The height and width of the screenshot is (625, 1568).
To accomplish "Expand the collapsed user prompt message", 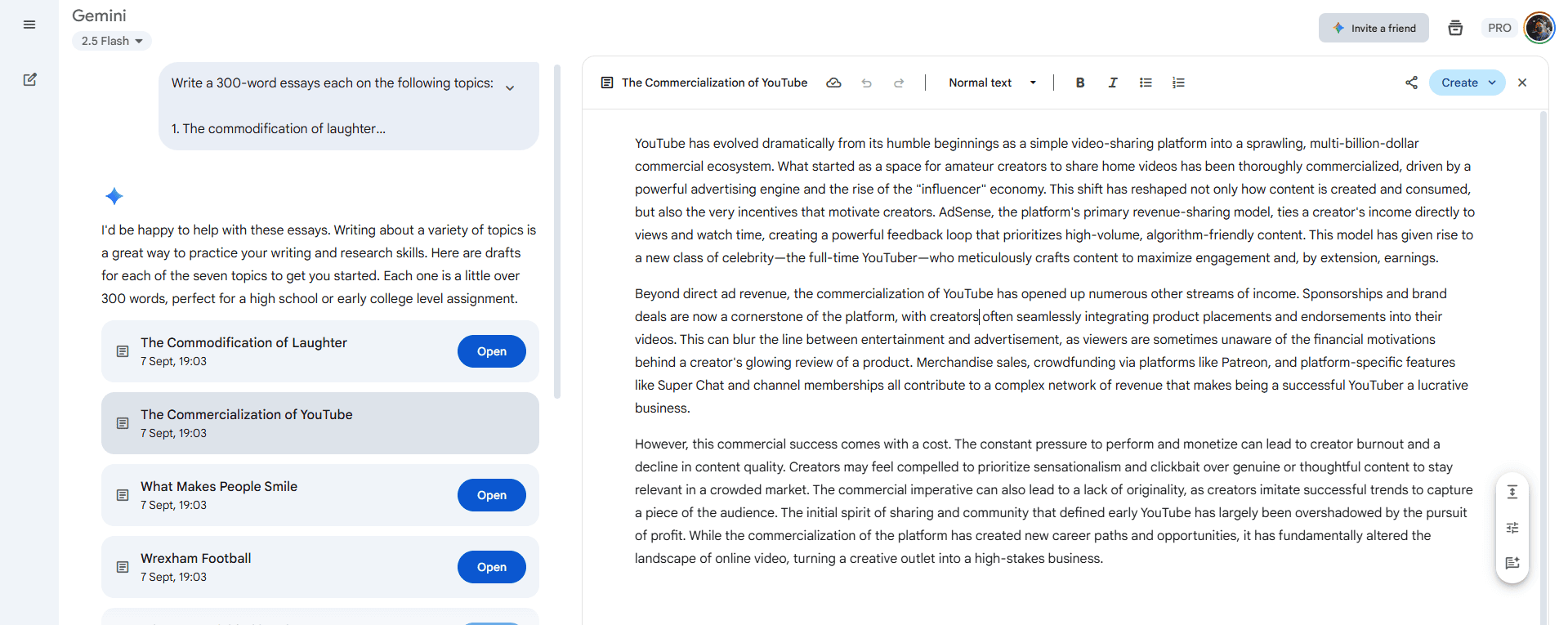I will [510, 88].
